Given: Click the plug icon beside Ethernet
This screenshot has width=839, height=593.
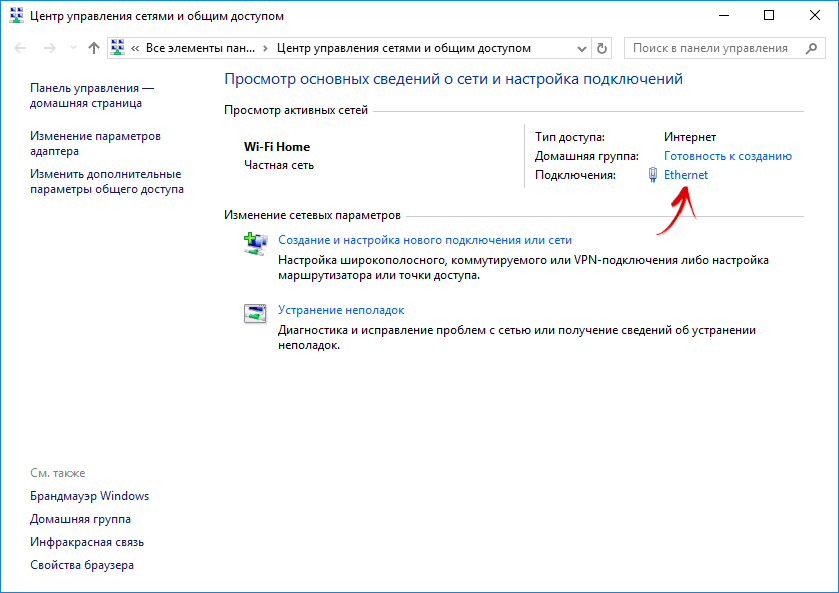Looking at the screenshot, I should pyautogui.click(x=652, y=175).
